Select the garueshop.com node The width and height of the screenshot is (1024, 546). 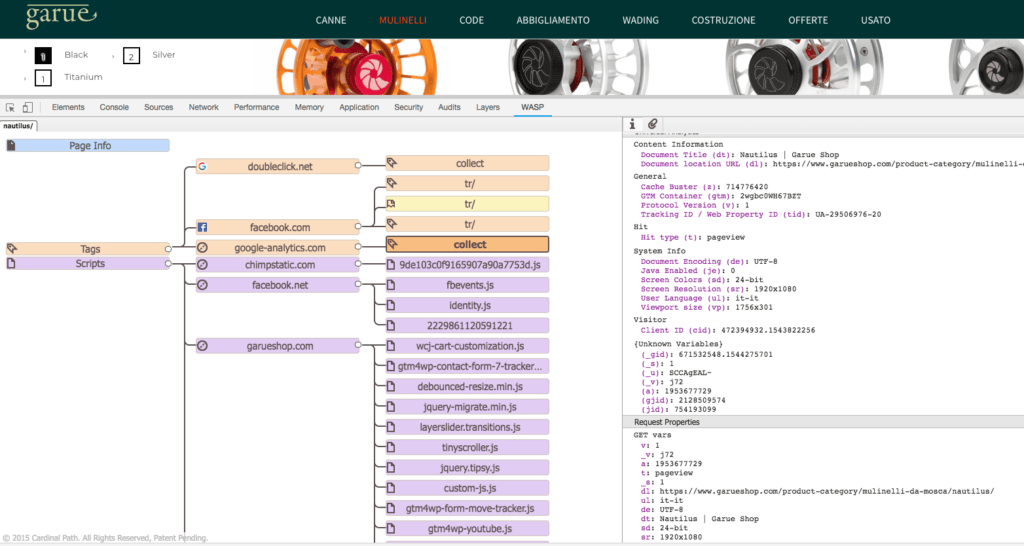coord(278,345)
